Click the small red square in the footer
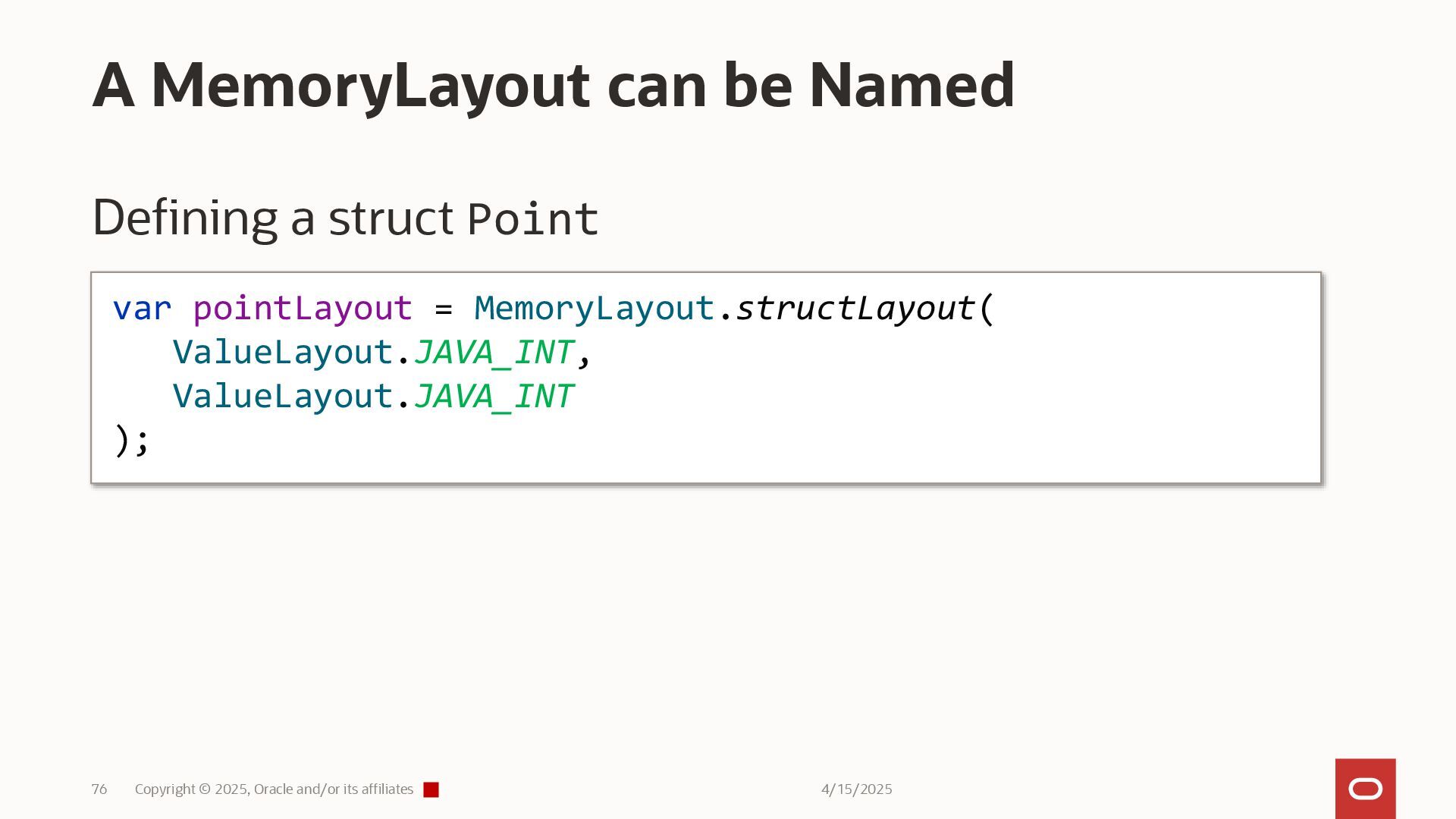Viewport: 1456px width, 819px height. pos(431,789)
